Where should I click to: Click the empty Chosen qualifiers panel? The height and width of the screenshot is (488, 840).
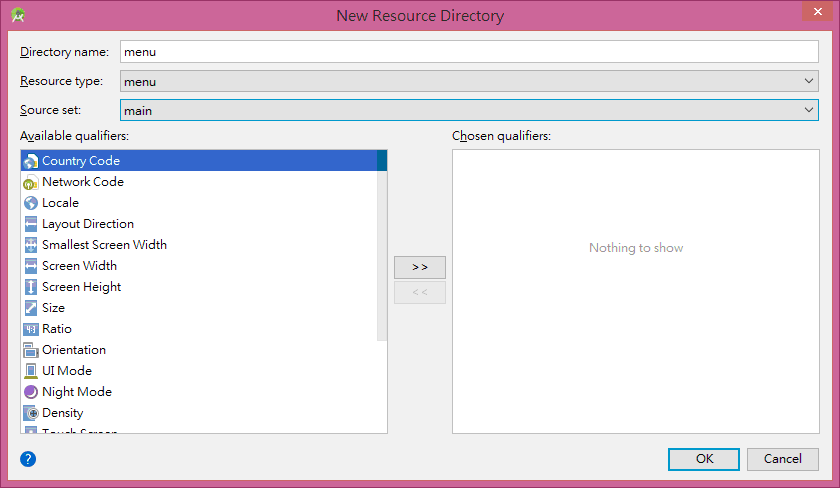pyautogui.click(x=636, y=291)
